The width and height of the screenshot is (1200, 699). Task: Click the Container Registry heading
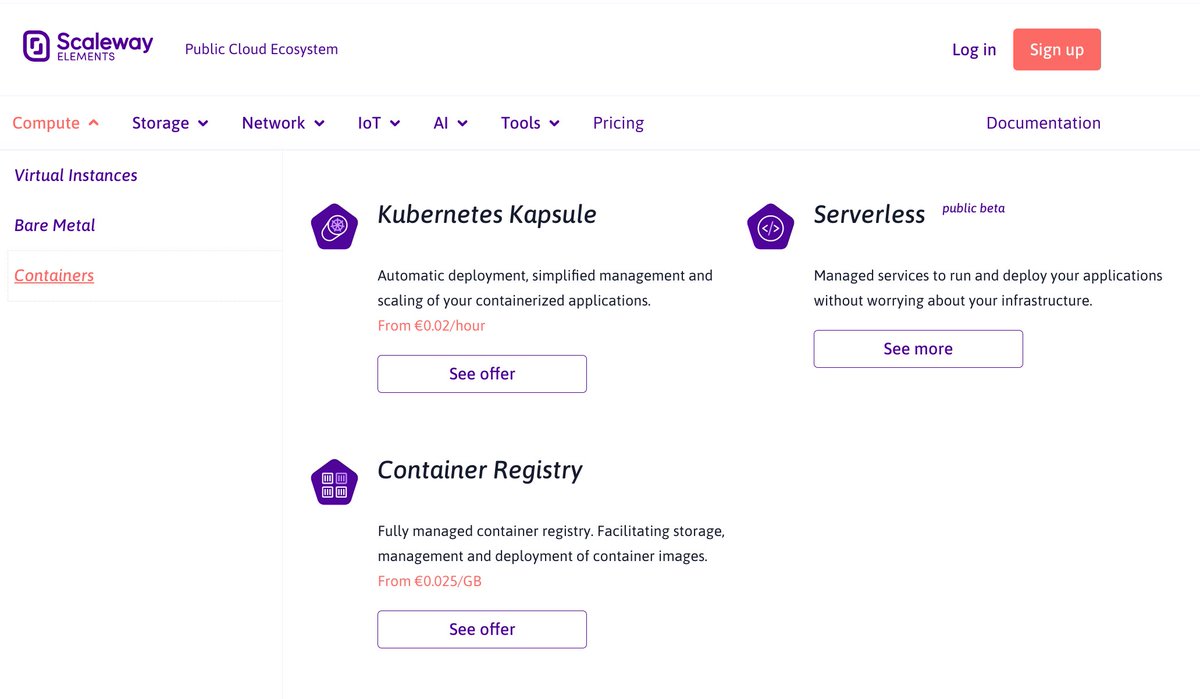point(480,470)
